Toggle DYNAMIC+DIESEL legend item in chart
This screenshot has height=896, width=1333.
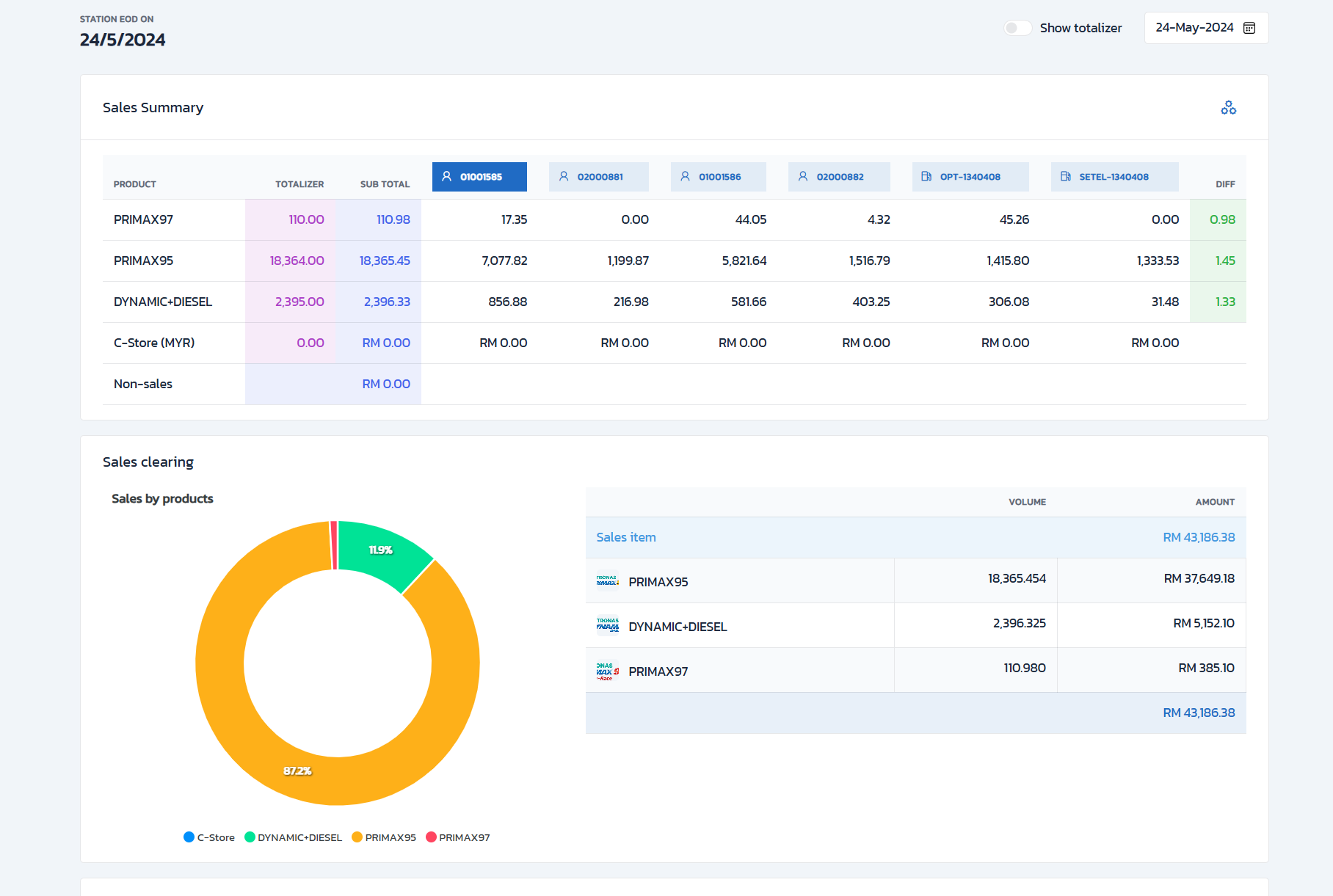coord(293,837)
